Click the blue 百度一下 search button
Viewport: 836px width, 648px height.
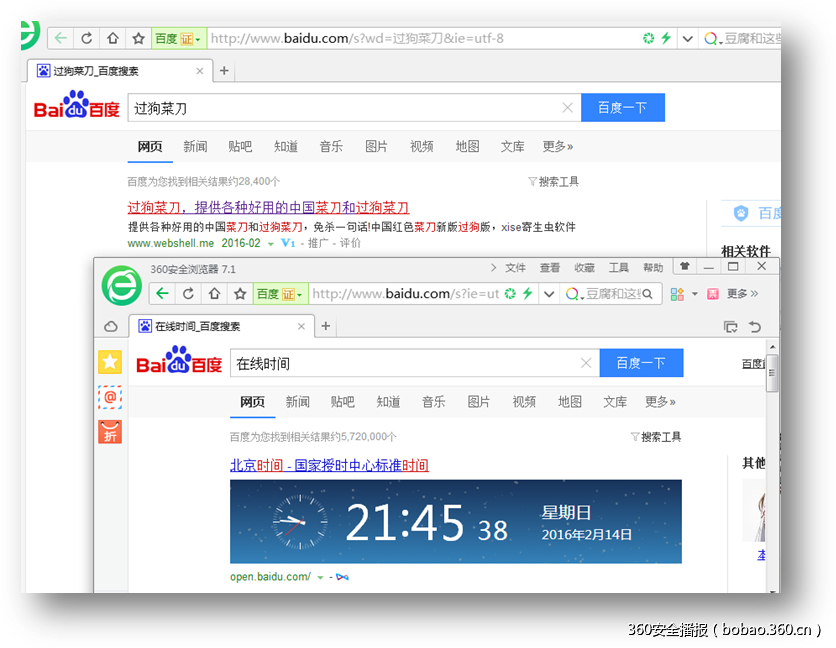[x=641, y=362]
